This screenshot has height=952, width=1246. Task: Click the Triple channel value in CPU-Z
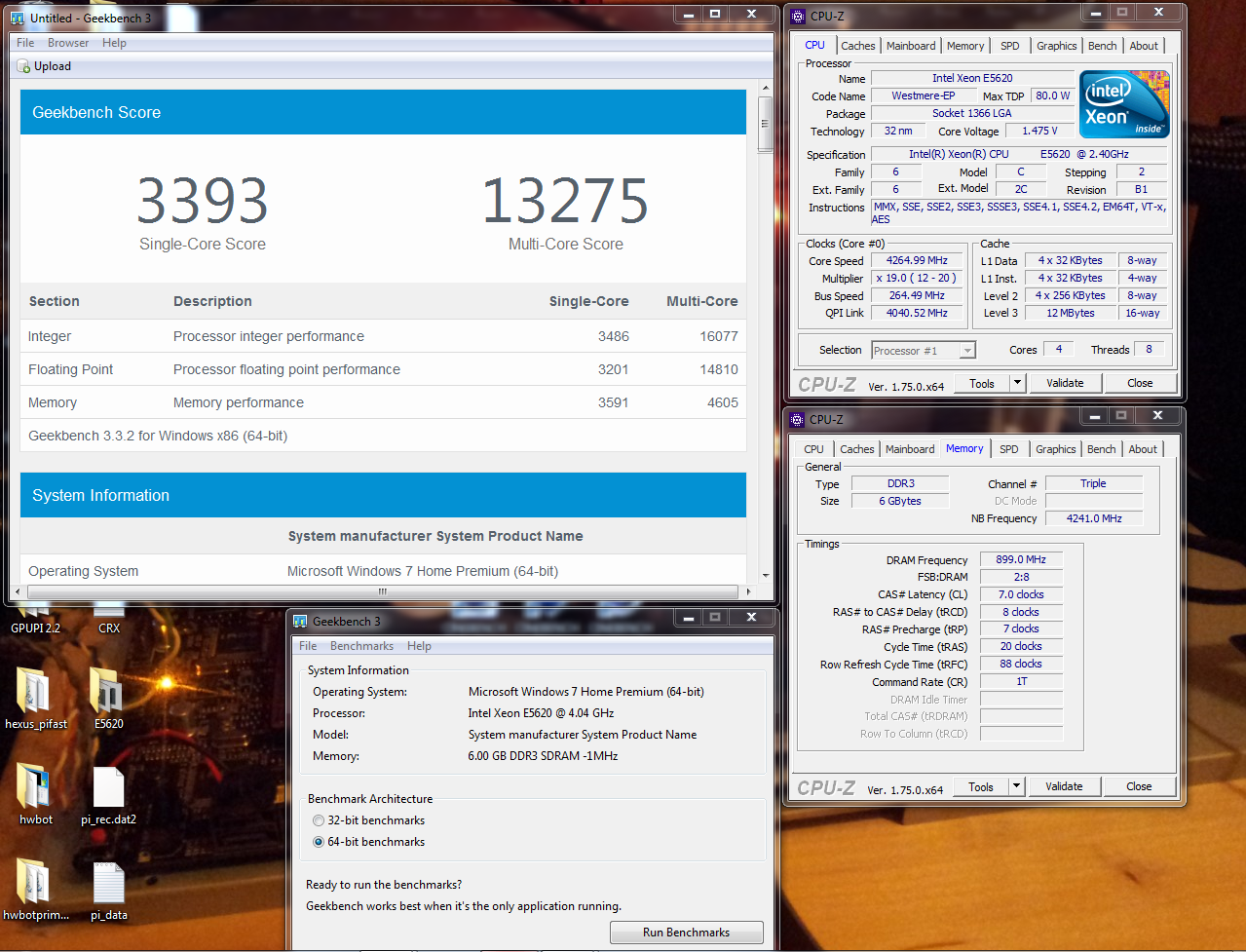pos(1093,483)
